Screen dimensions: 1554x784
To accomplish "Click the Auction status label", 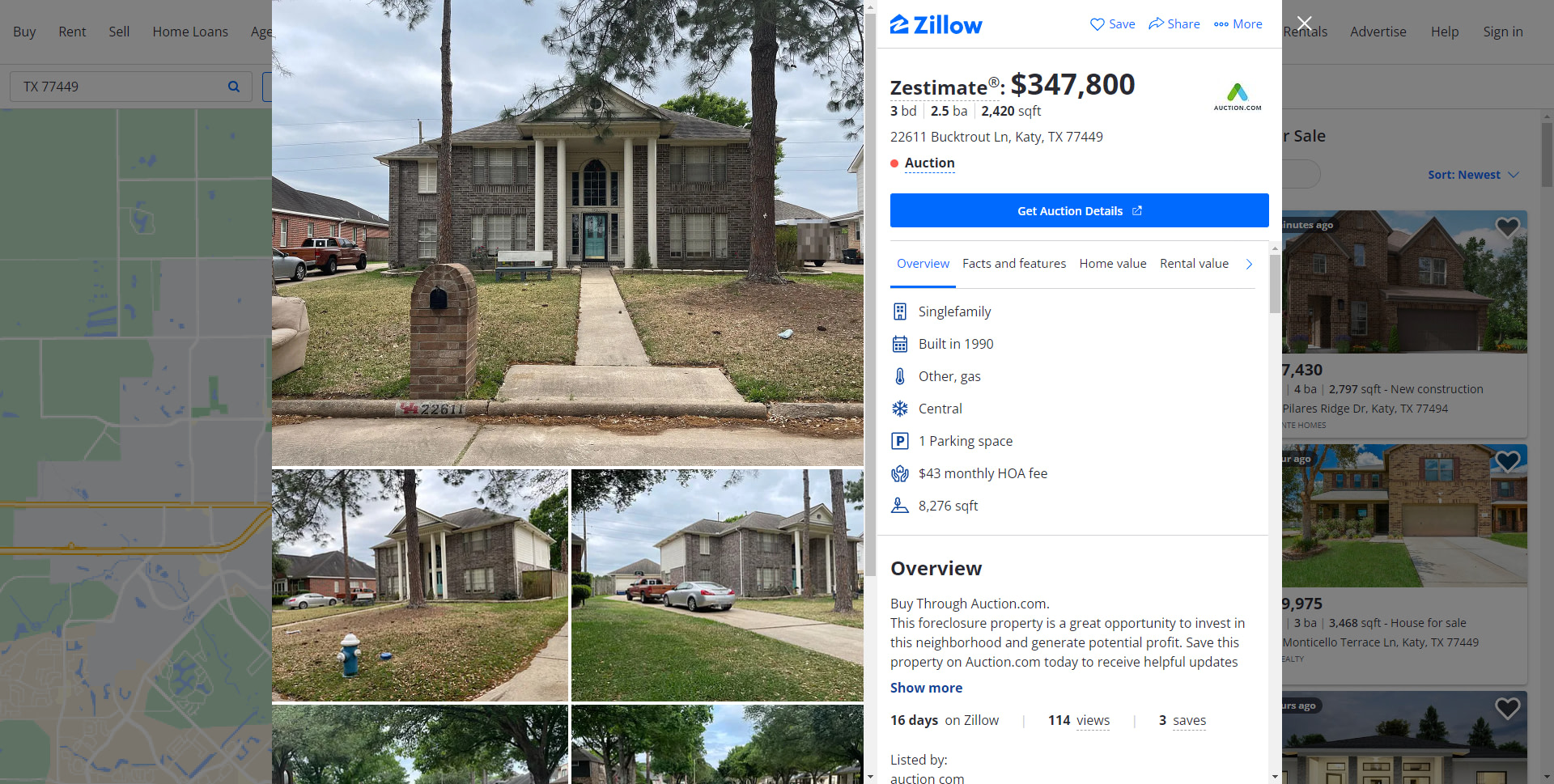I will click(x=929, y=163).
